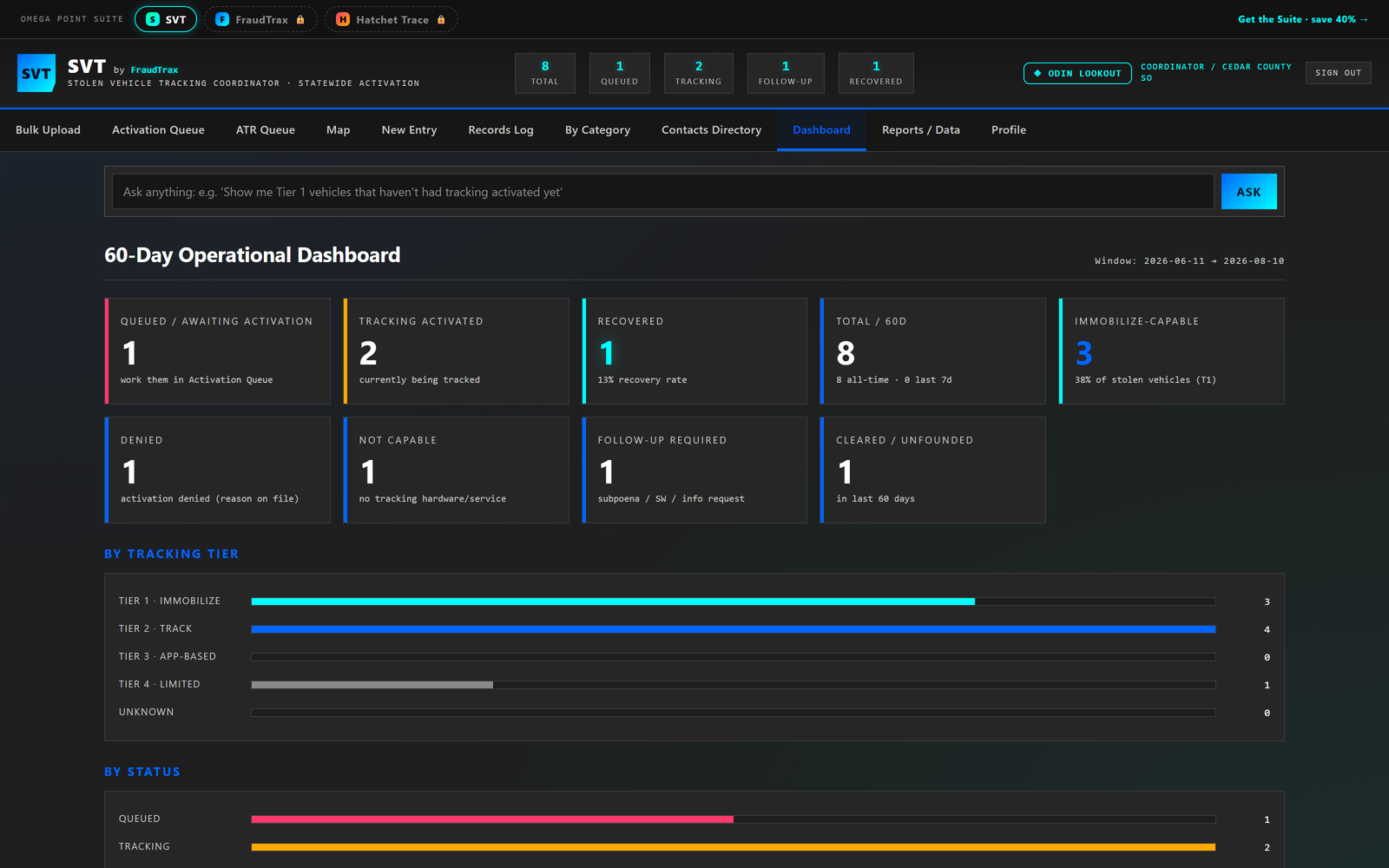Open the Contacts Directory tab
Screen dimensions: 1389x868
click(x=711, y=130)
